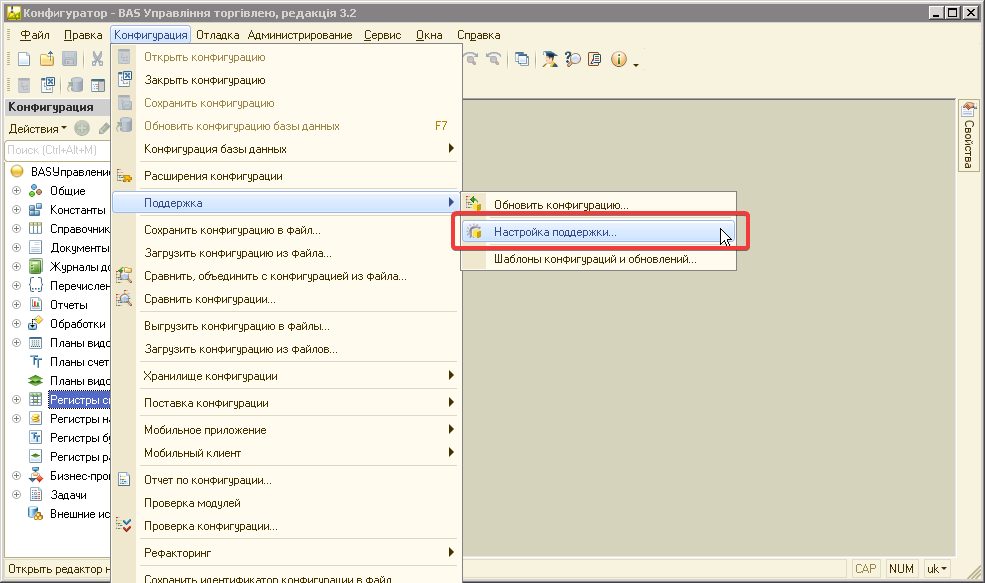The image size is (985, 583).
Task: Expand the Задачи tree node
Action: [x=16, y=495]
